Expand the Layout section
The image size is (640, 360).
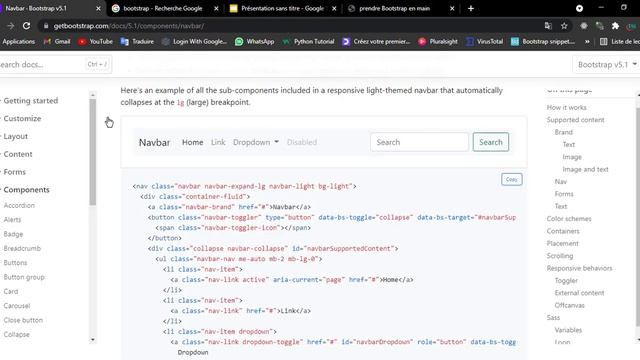[16, 136]
